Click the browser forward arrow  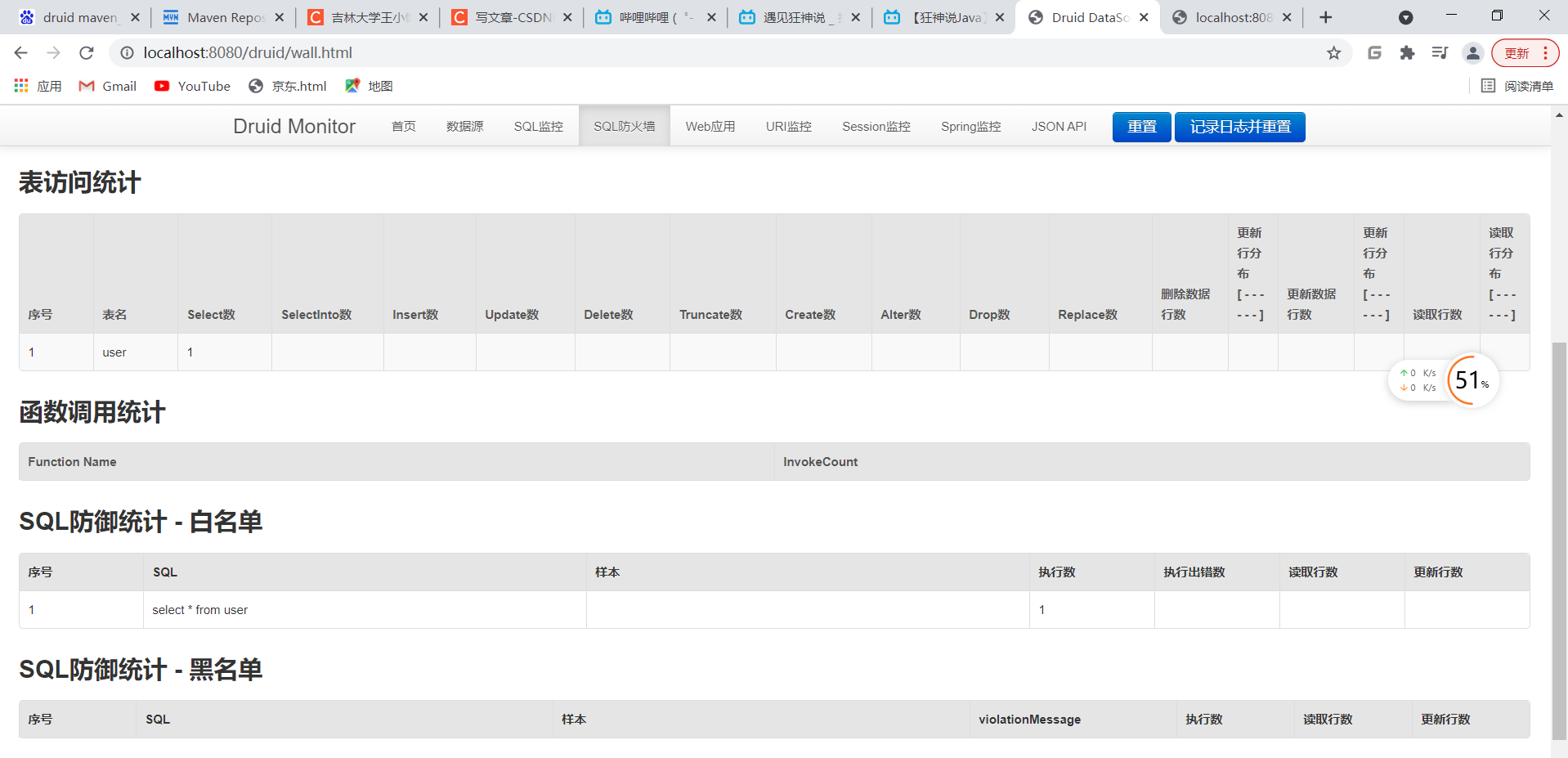pyautogui.click(x=54, y=53)
